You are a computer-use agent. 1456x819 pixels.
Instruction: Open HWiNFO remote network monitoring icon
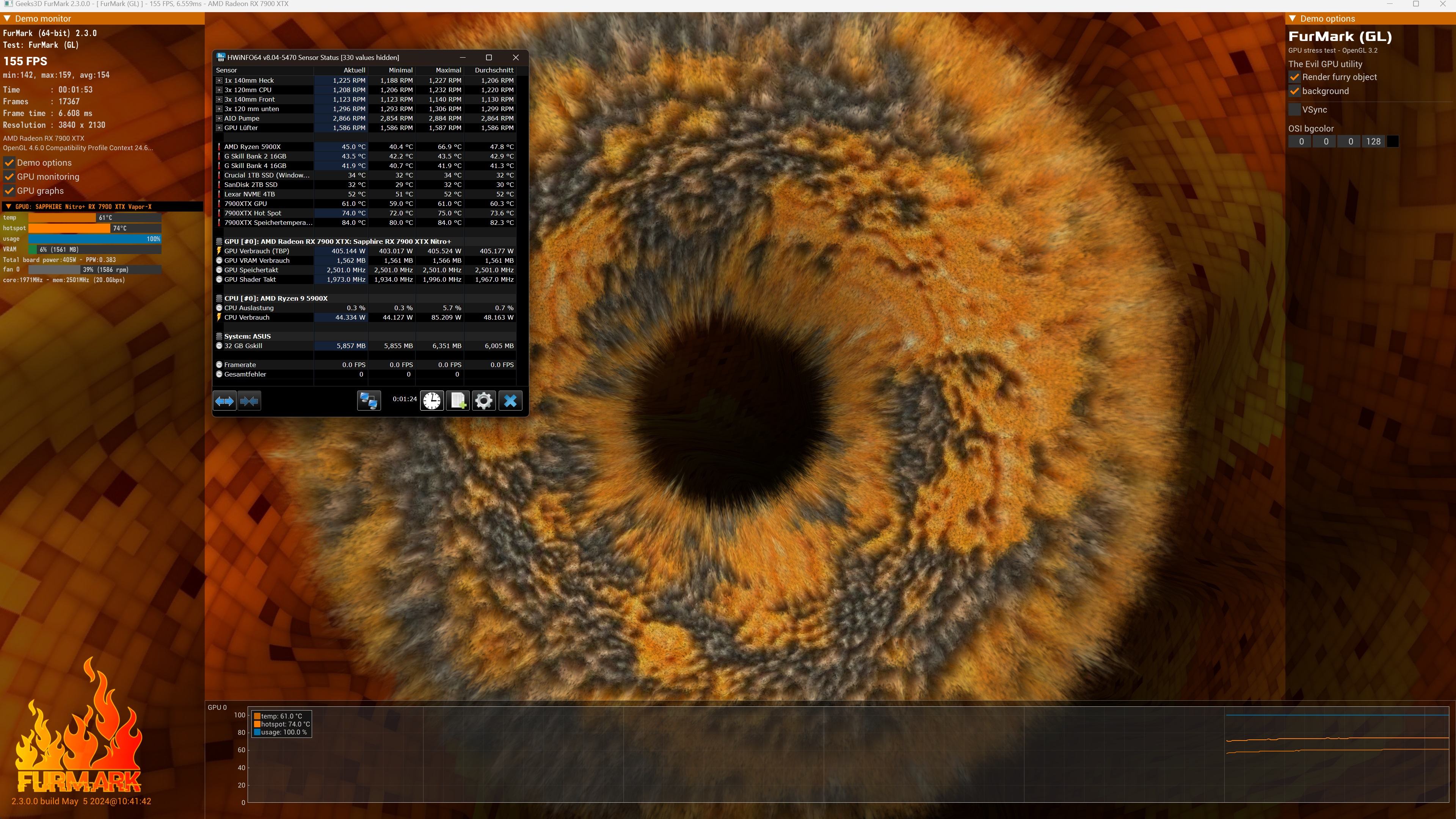[369, 401]
